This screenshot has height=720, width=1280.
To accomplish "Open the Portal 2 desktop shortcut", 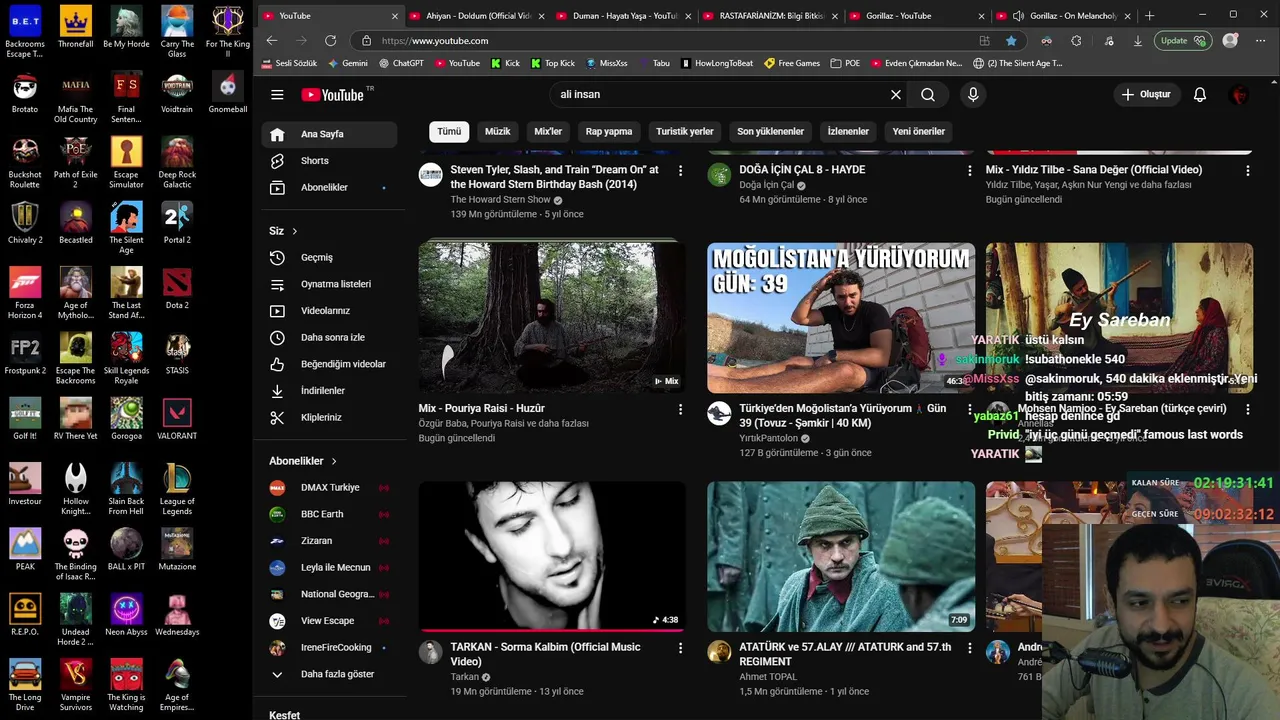I will 177,223.
